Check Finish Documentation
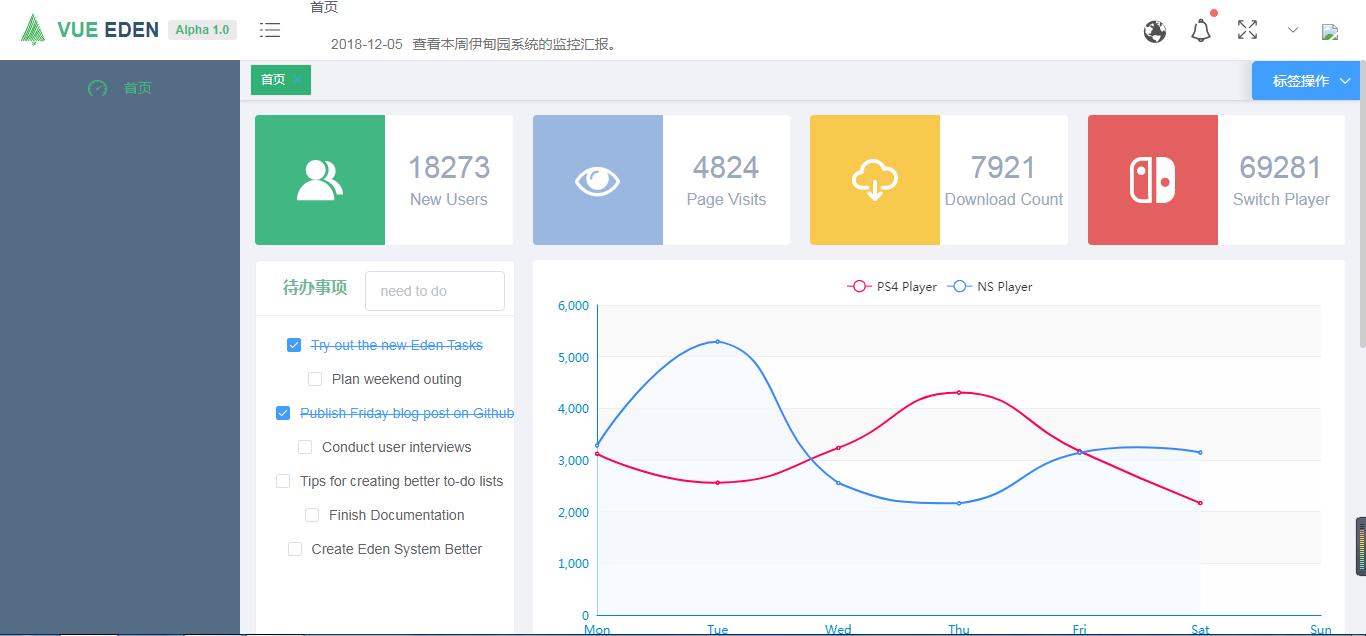The height and width of the screenshot is (636, 1366). (x=312, y=515)
